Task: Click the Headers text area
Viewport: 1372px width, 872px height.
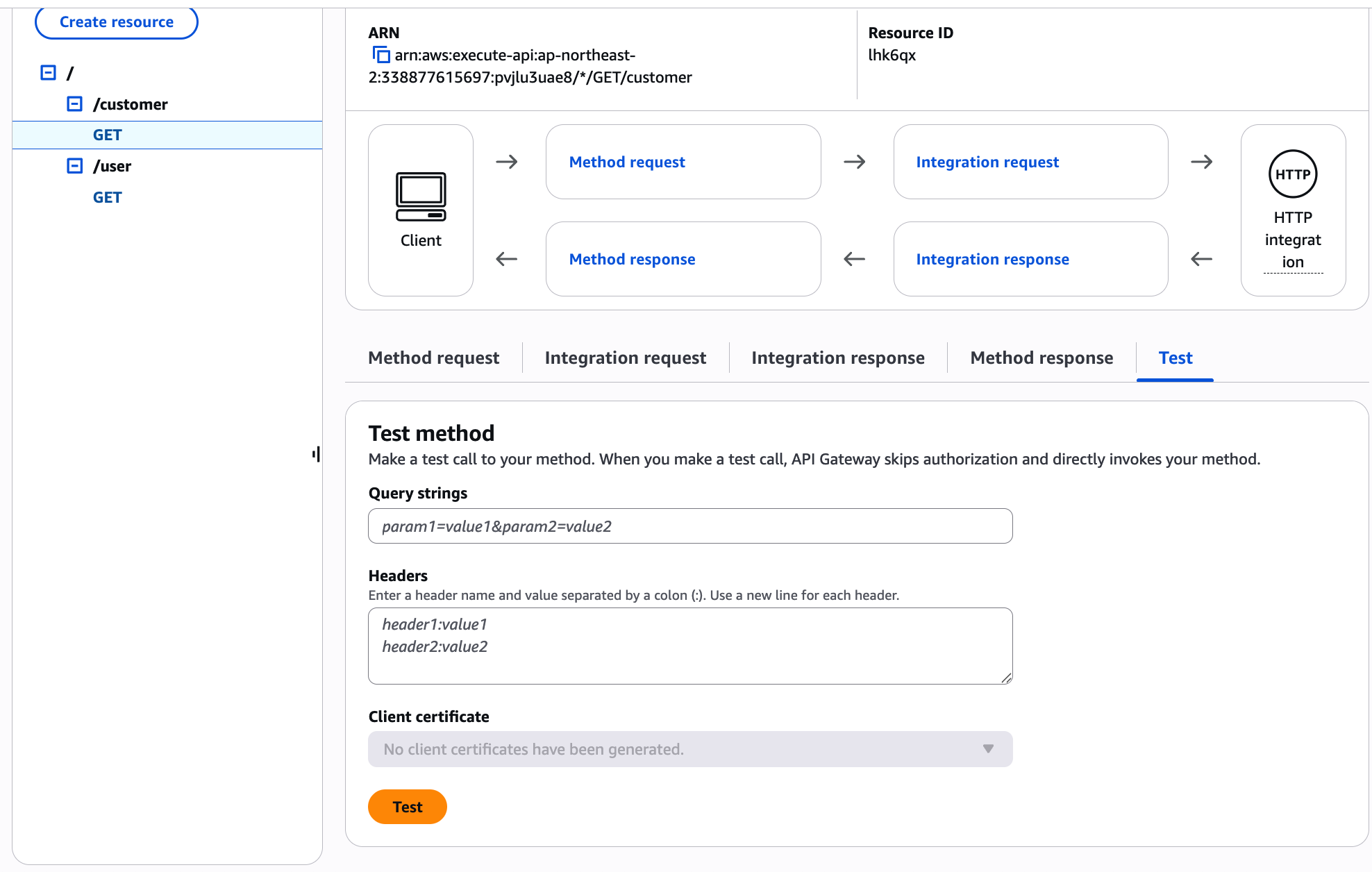Action: coord(689,646)
